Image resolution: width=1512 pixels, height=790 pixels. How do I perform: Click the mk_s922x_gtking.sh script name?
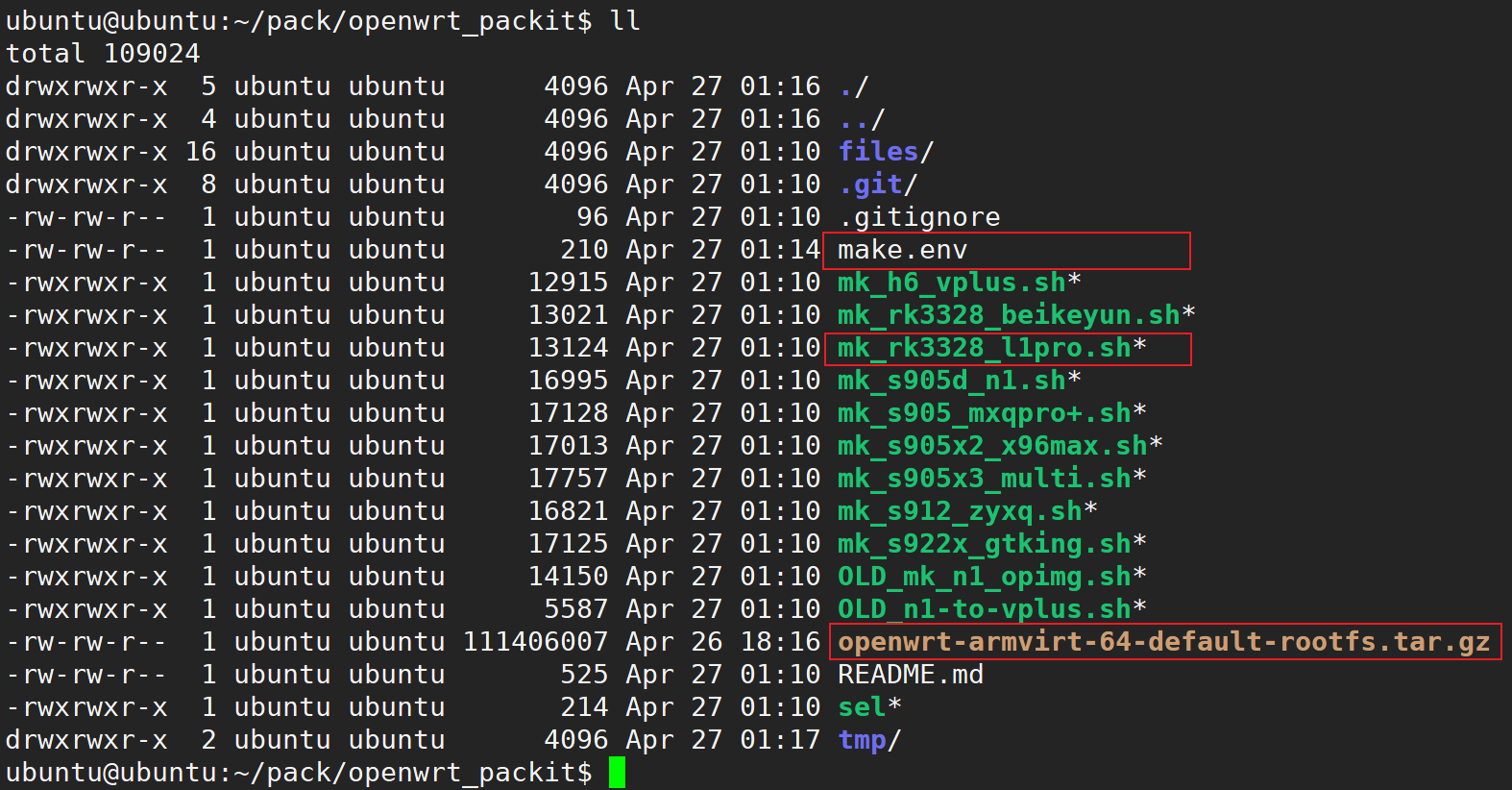pyautogui.click(x=984, y=544)
